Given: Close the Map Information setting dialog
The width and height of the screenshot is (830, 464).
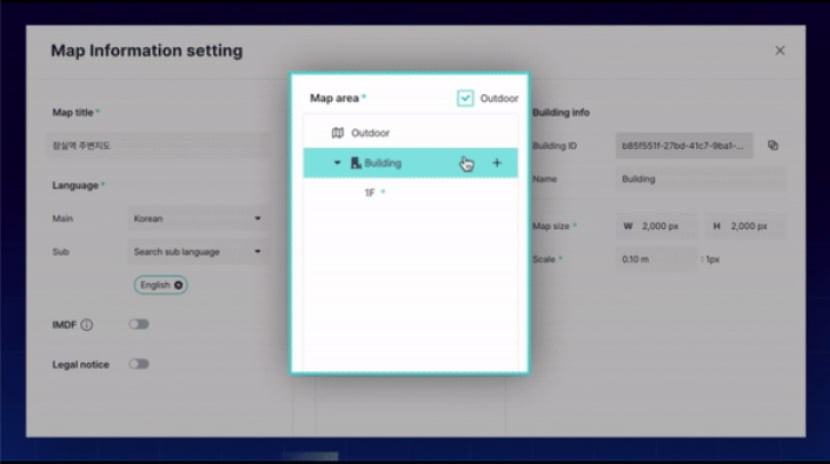Looking at the screenshot, I should (x=780, y=50).
